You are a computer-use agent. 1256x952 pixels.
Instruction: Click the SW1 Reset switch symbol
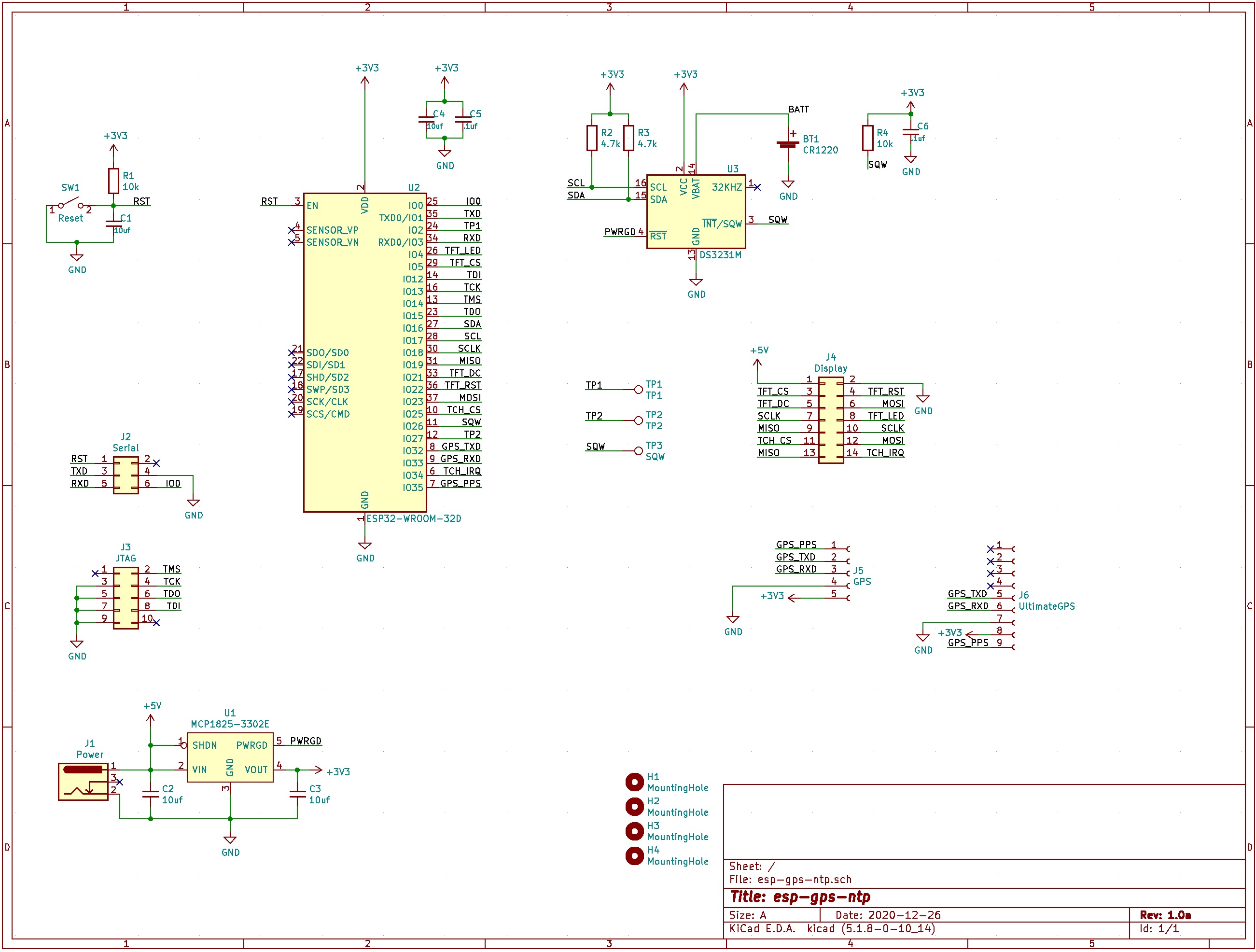tap(70, 204)
